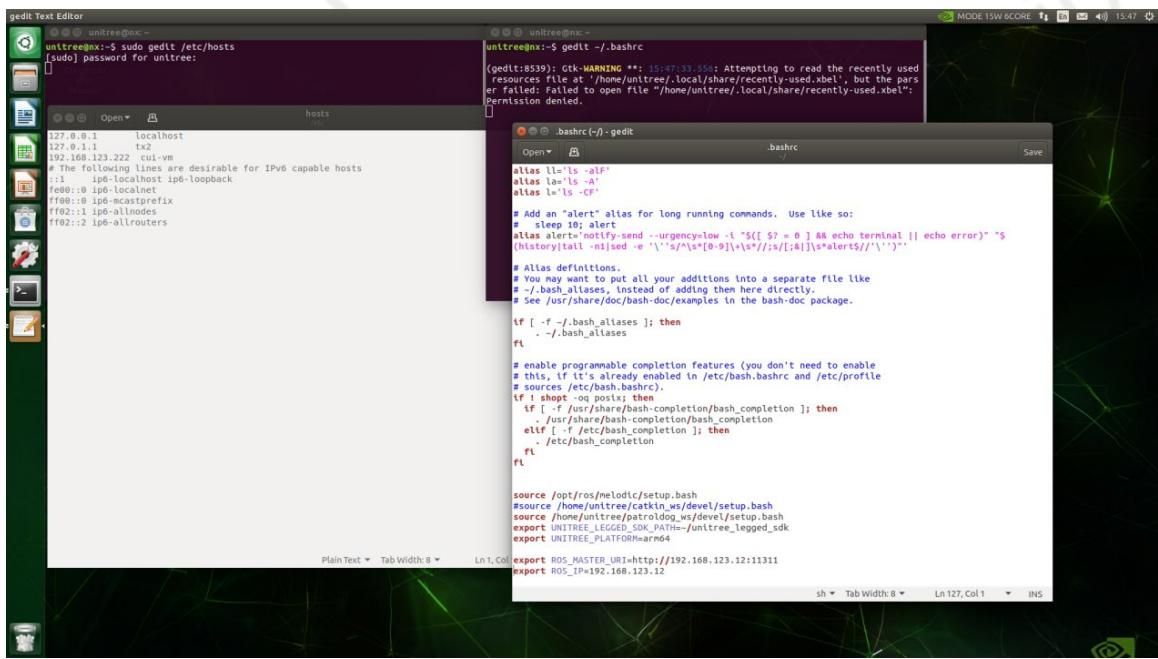Click the 'fe00::0 ip6-localnet' line
The height and width of the screenshot is (659, 1158).
point(103,190)
